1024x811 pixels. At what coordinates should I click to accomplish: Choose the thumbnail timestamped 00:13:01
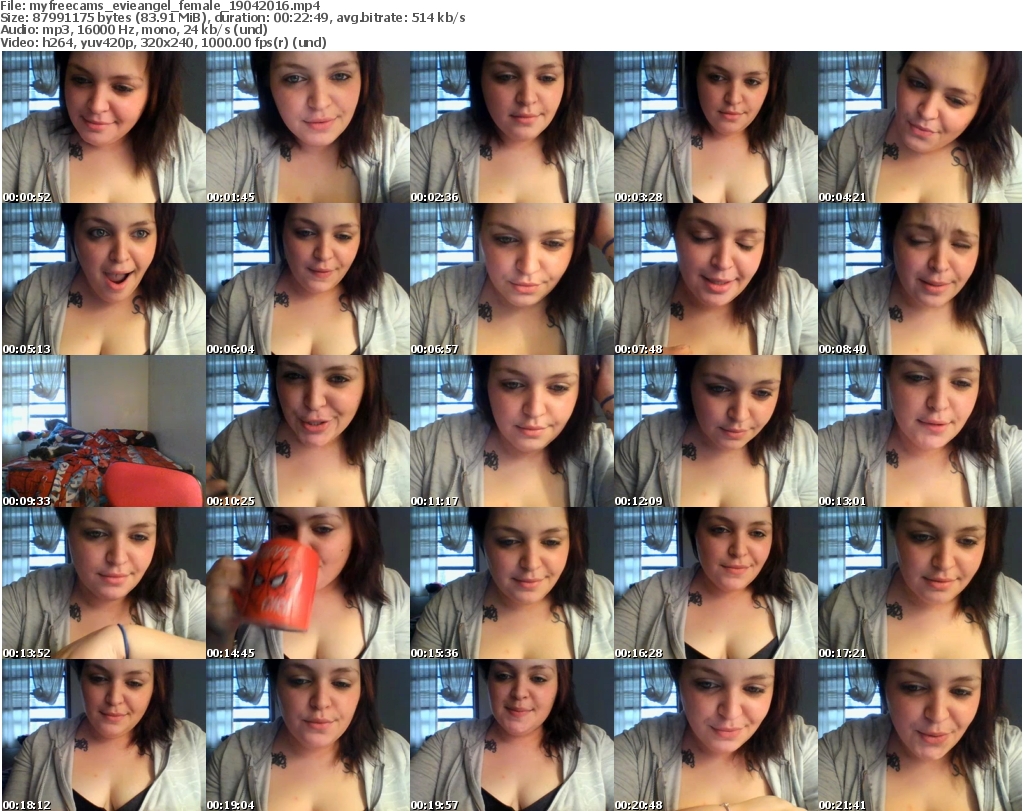(920, 432)
